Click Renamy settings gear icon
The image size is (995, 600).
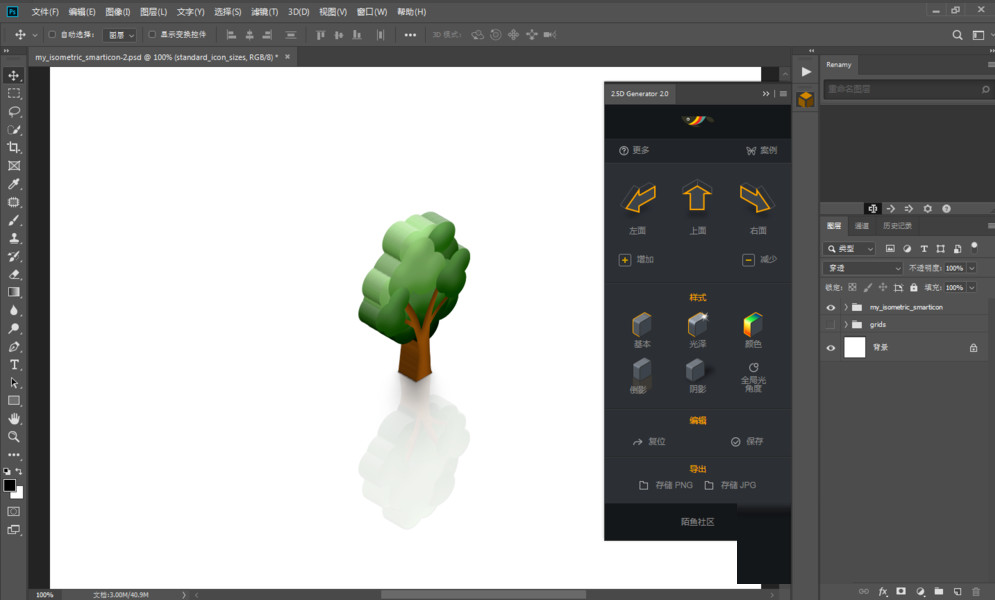(928, 209)
